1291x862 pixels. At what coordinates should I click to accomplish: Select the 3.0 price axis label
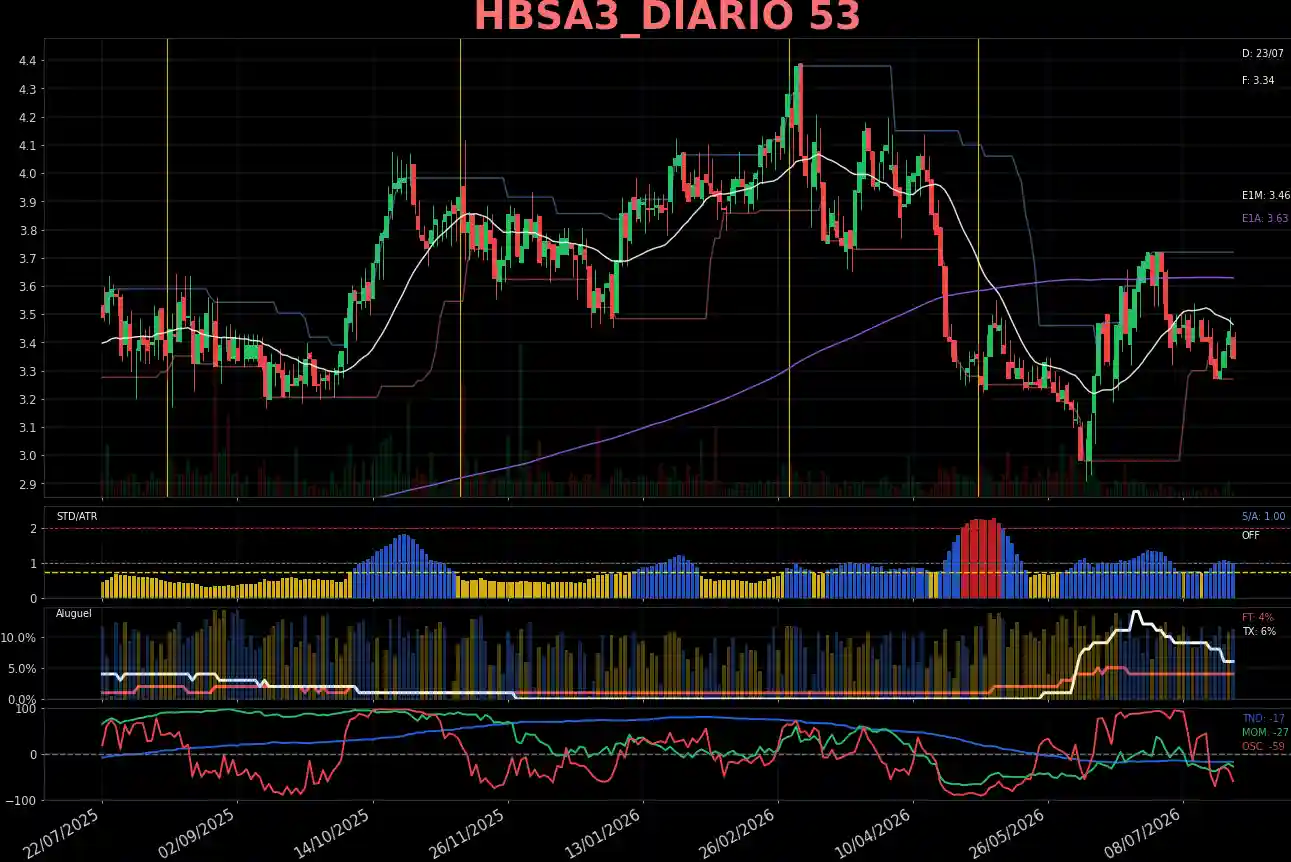[27, 456]
